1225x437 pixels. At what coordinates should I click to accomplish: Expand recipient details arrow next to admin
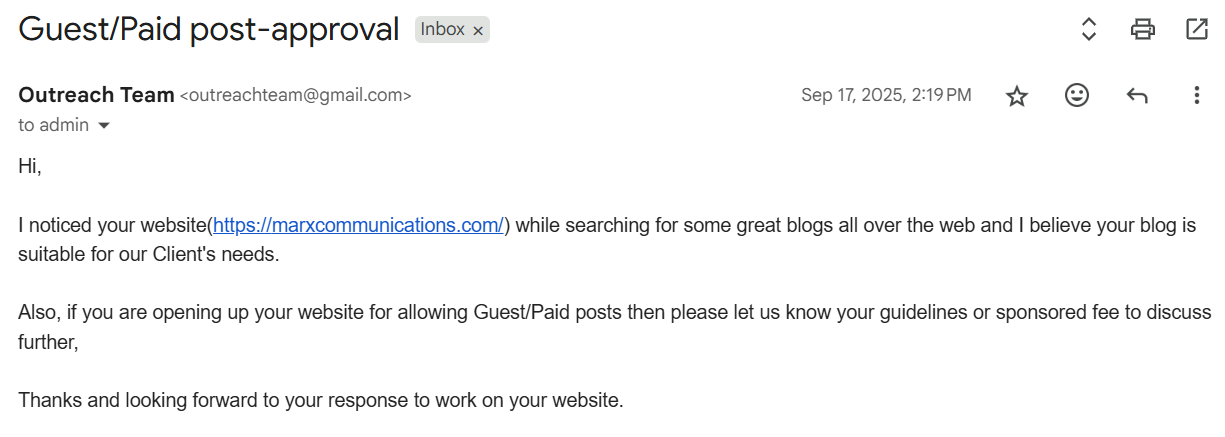103,126
